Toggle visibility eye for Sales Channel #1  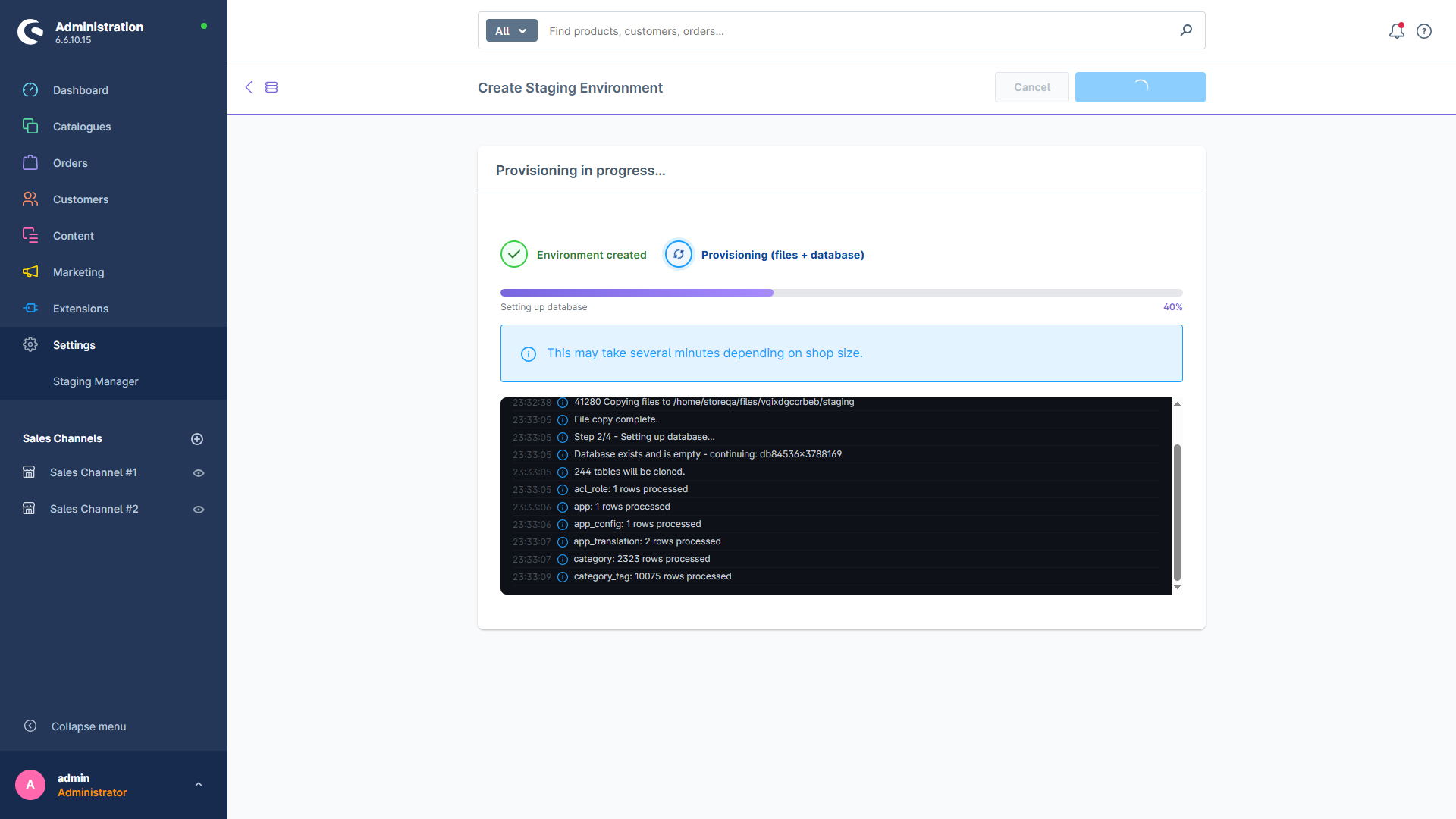click(199, 473)
